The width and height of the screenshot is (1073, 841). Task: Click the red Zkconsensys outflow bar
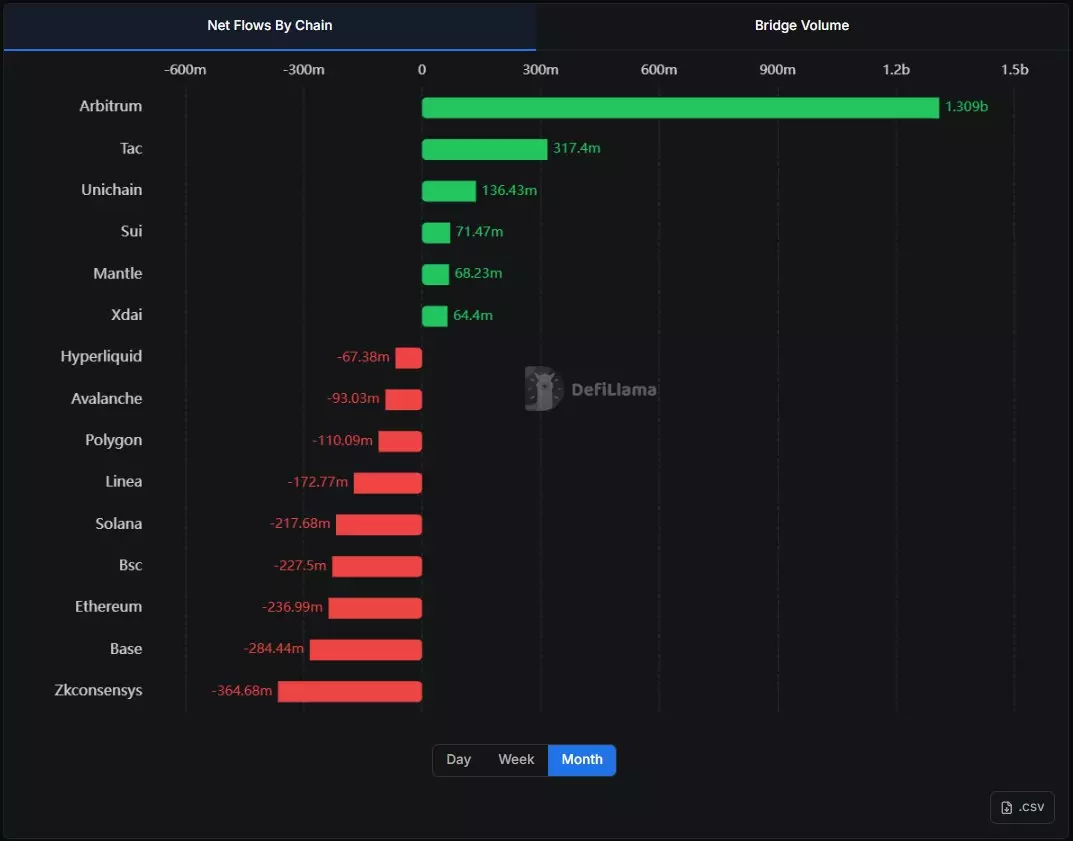click(350, 691)
